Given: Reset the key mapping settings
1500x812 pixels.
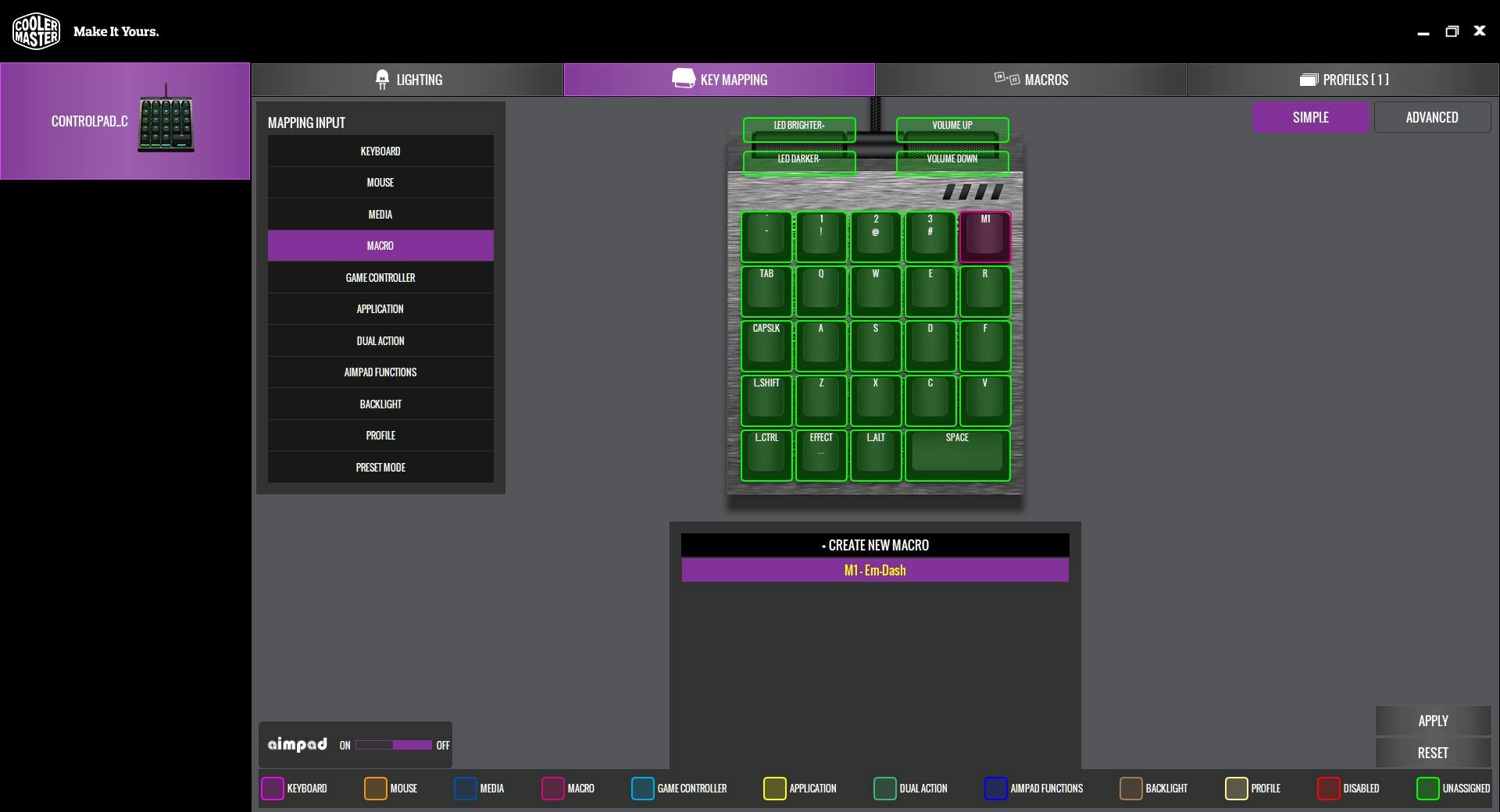Looking at the screenshot, I should [1432, 753].
